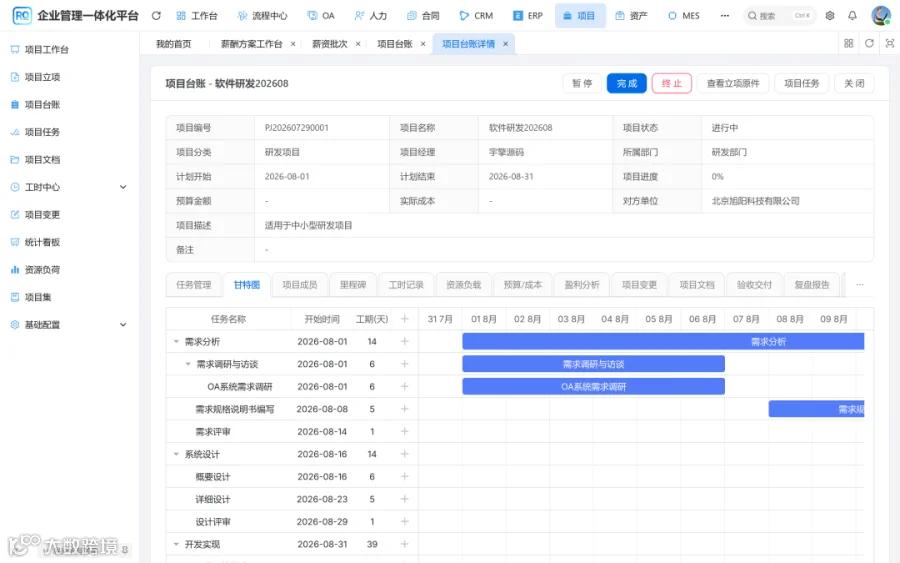
Task: Select the OA系统需求调研 gantt bar
Action: pyautogui.click(x=593, y=386)
